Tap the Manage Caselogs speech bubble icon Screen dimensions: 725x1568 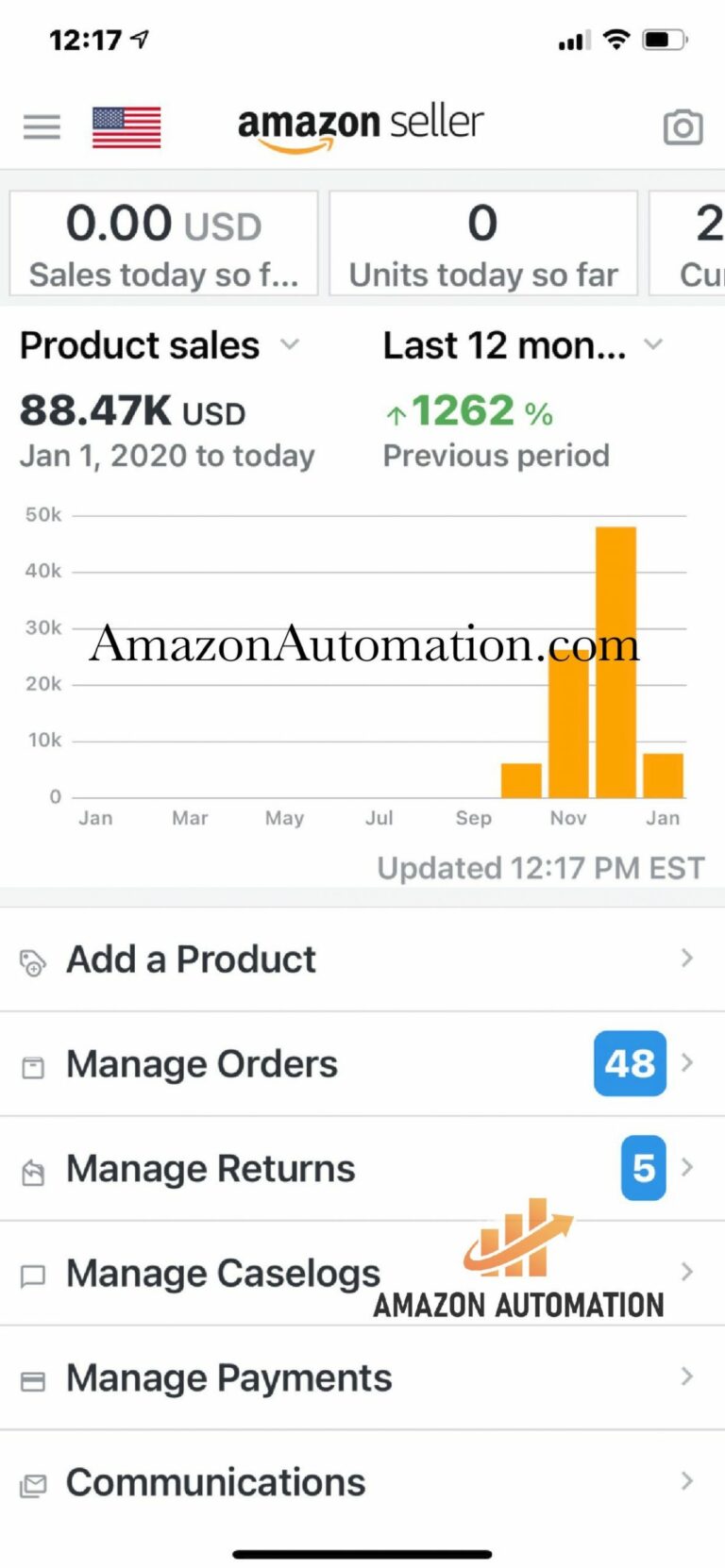[33, 1276]
